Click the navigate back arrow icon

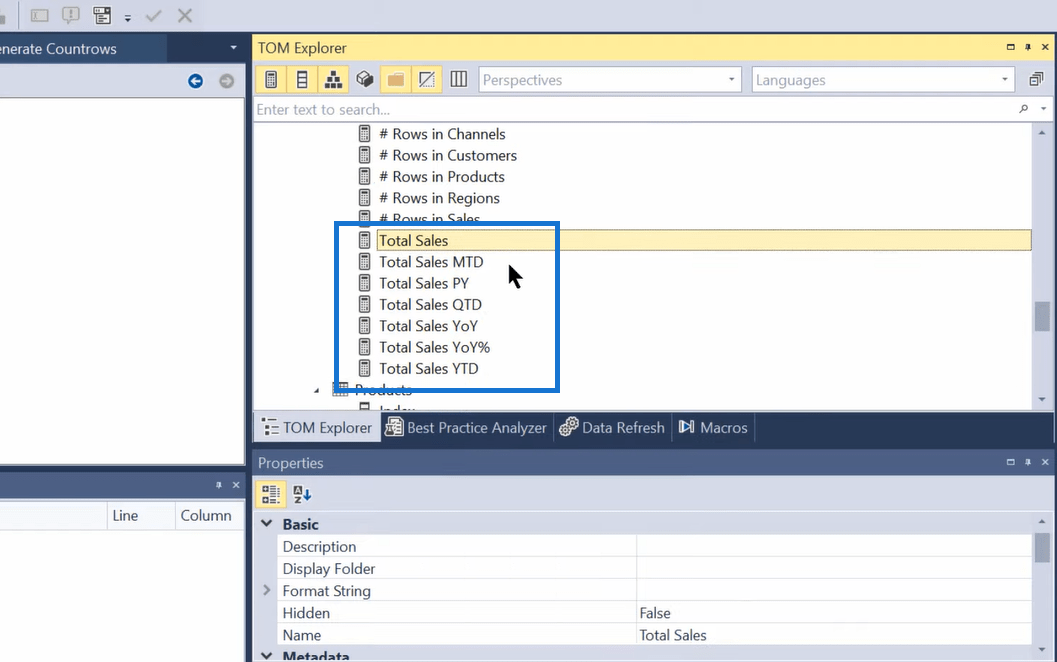(x=195, y=81)
